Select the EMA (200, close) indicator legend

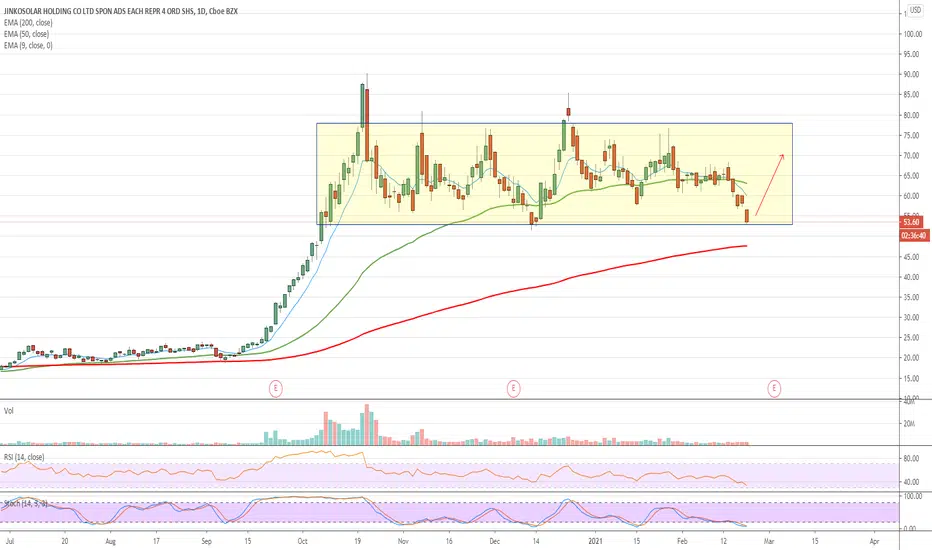(x=28, y=23)
